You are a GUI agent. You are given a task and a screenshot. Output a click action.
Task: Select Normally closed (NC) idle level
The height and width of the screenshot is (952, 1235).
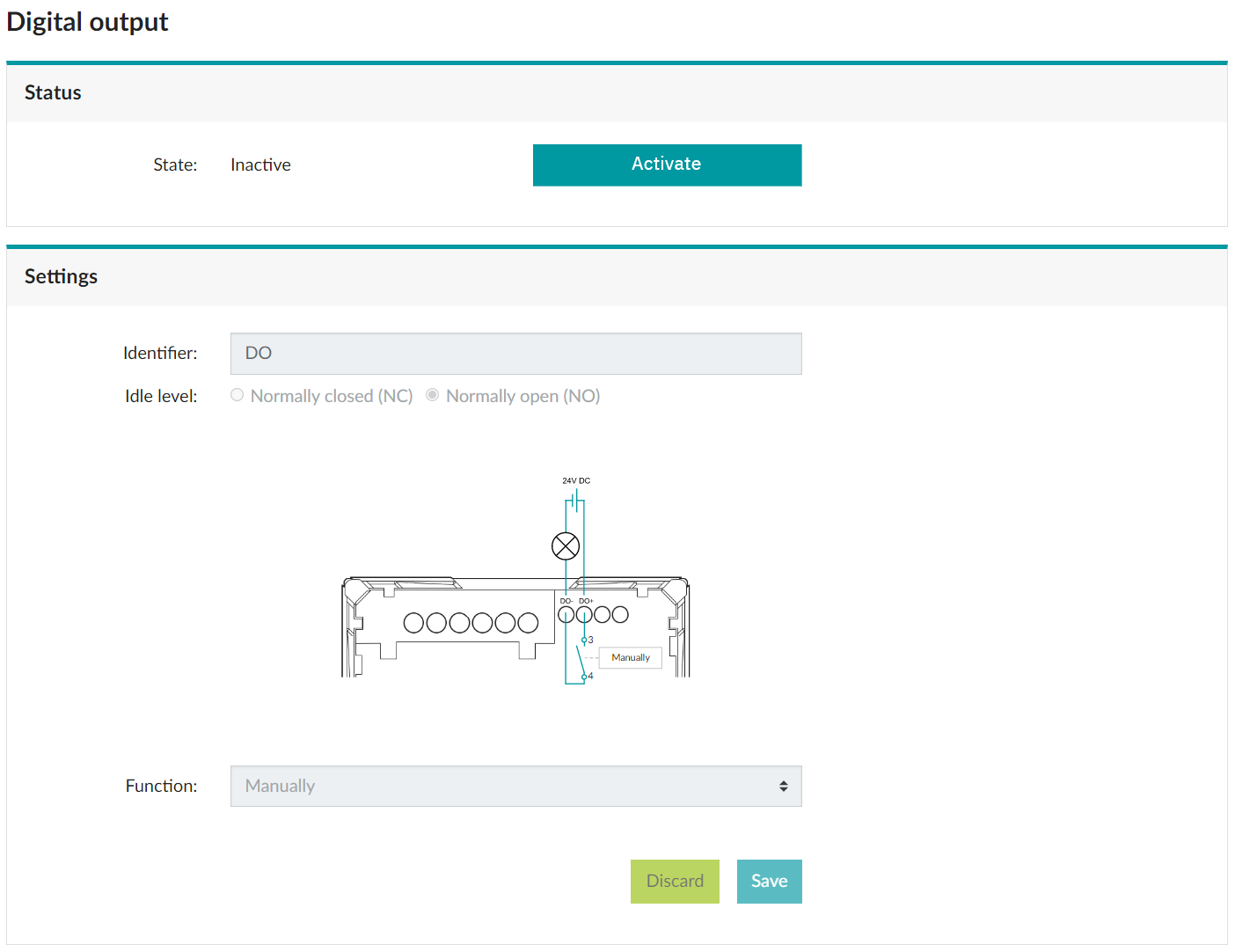237,396
